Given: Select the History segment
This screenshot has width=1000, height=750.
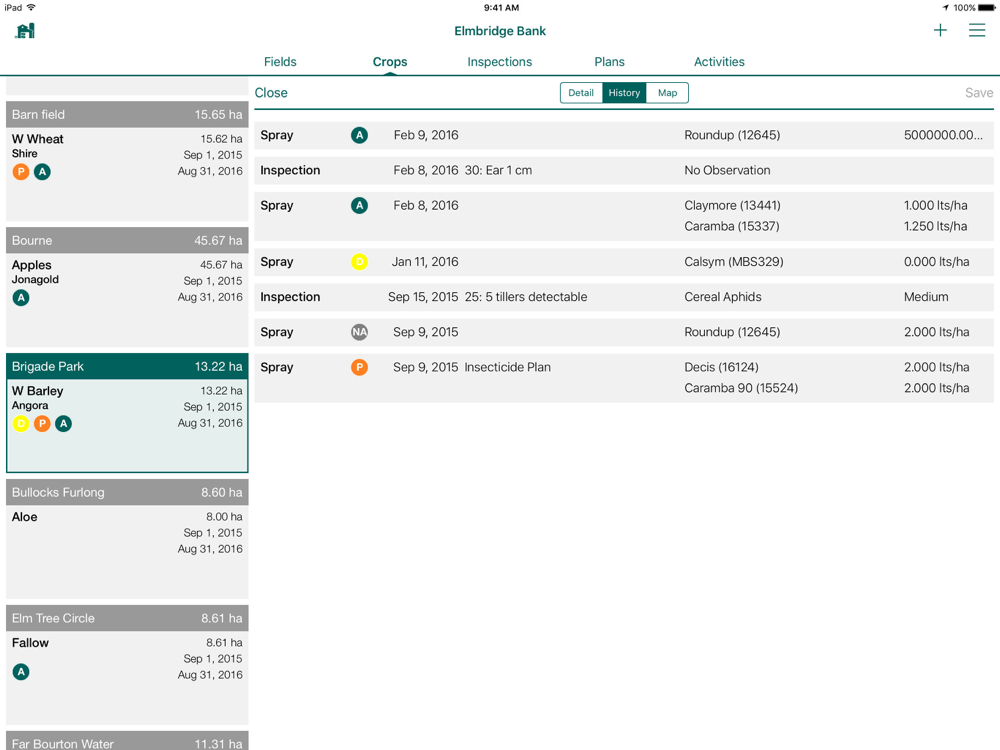Looking at the screenshot, I should pos(624,93).
